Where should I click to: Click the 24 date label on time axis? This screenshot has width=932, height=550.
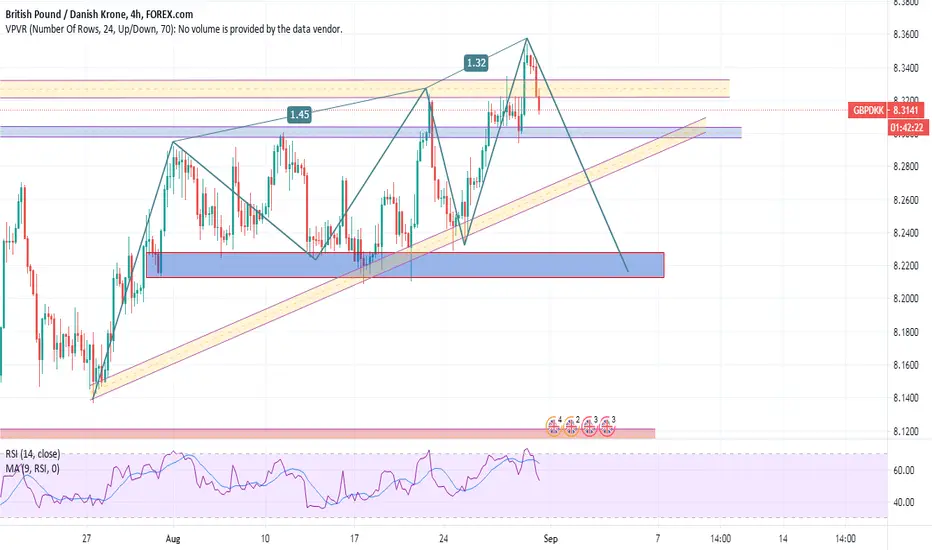[x=443, y=539]
